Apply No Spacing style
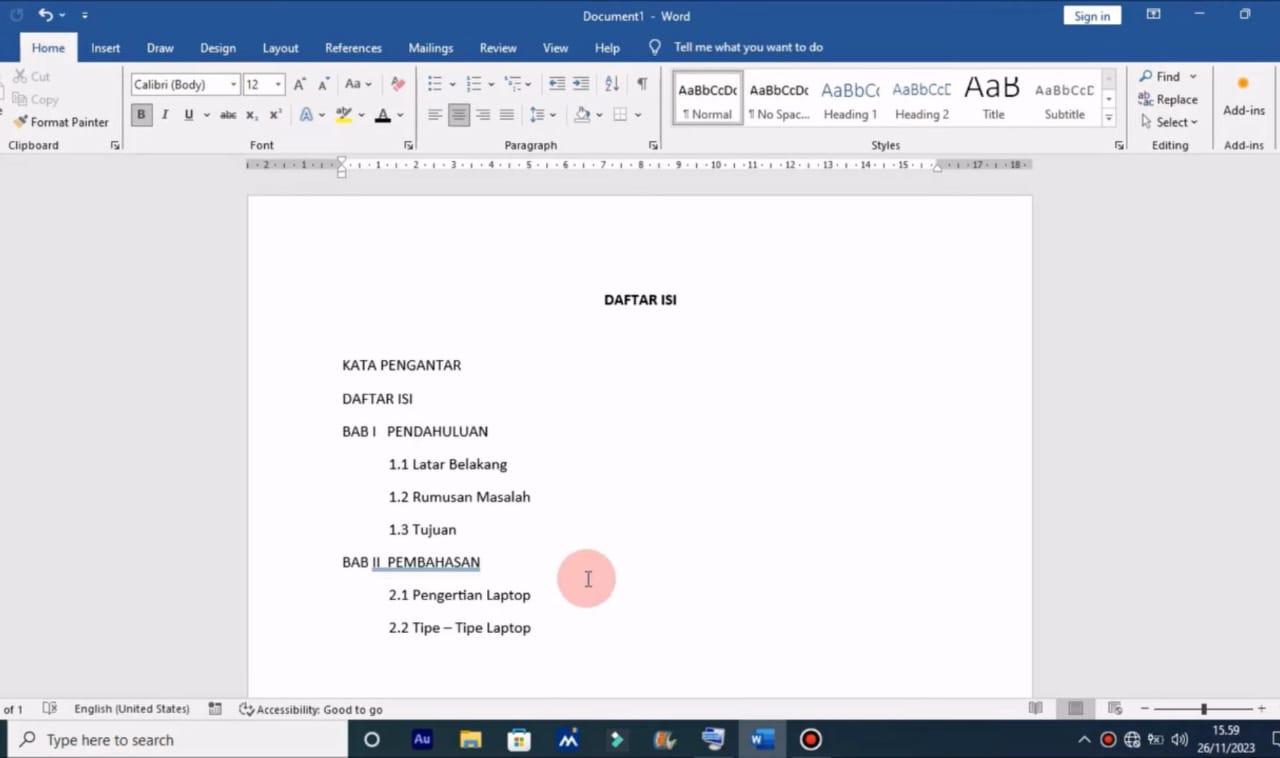Screen dimensions: 1280x758 [779, 98]
